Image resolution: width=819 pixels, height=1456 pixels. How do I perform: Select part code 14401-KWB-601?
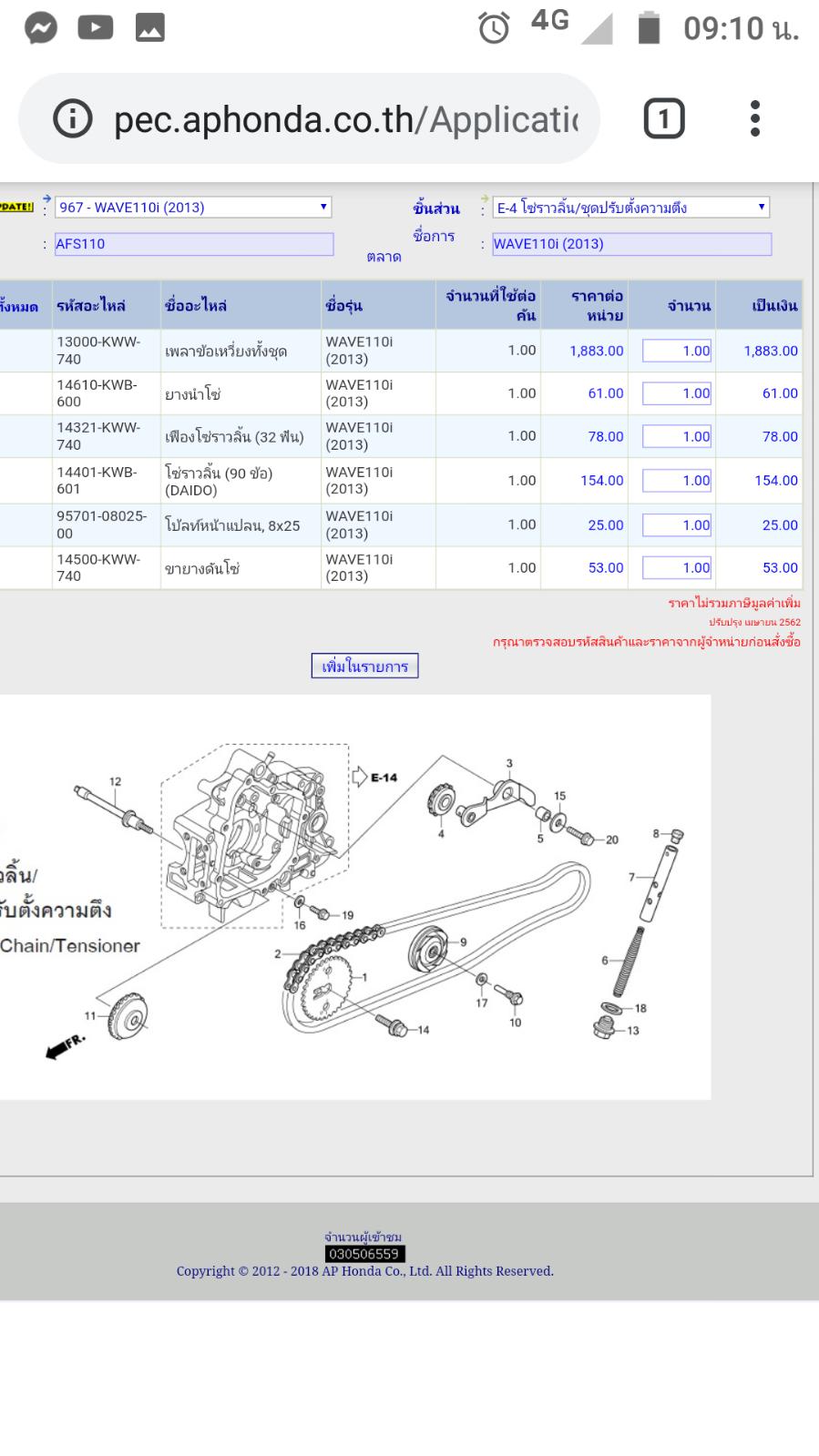coord(97,480)
